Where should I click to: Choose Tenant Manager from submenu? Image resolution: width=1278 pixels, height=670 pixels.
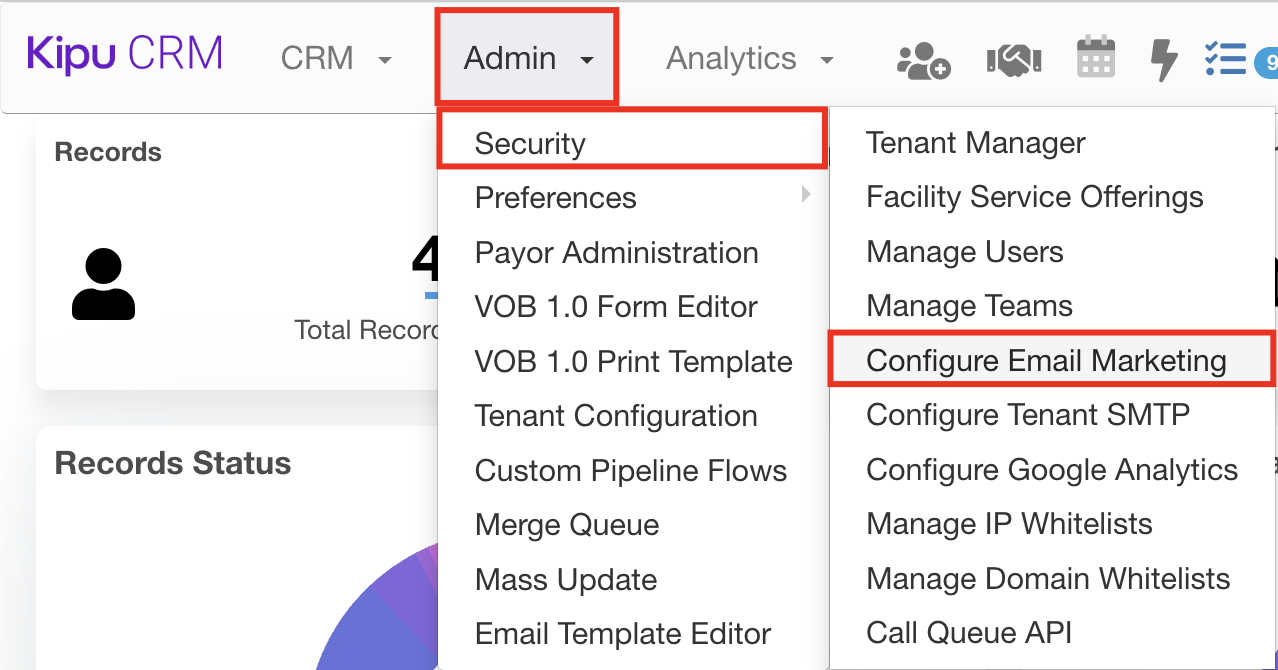pyautogui.click(x=975, y=143)
